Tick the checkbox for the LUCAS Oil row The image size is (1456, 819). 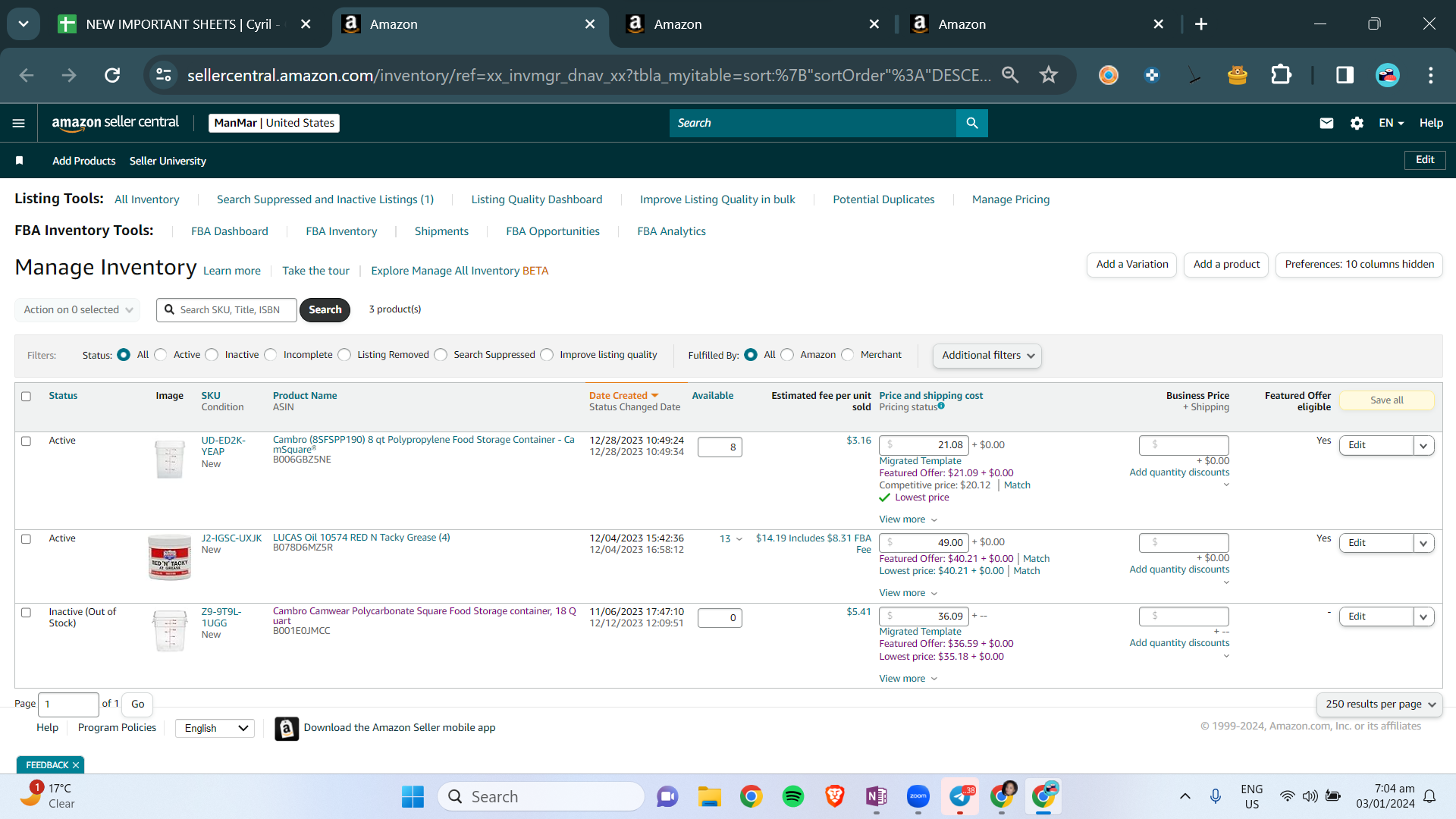pyautogui.click(x=26, y=538)
